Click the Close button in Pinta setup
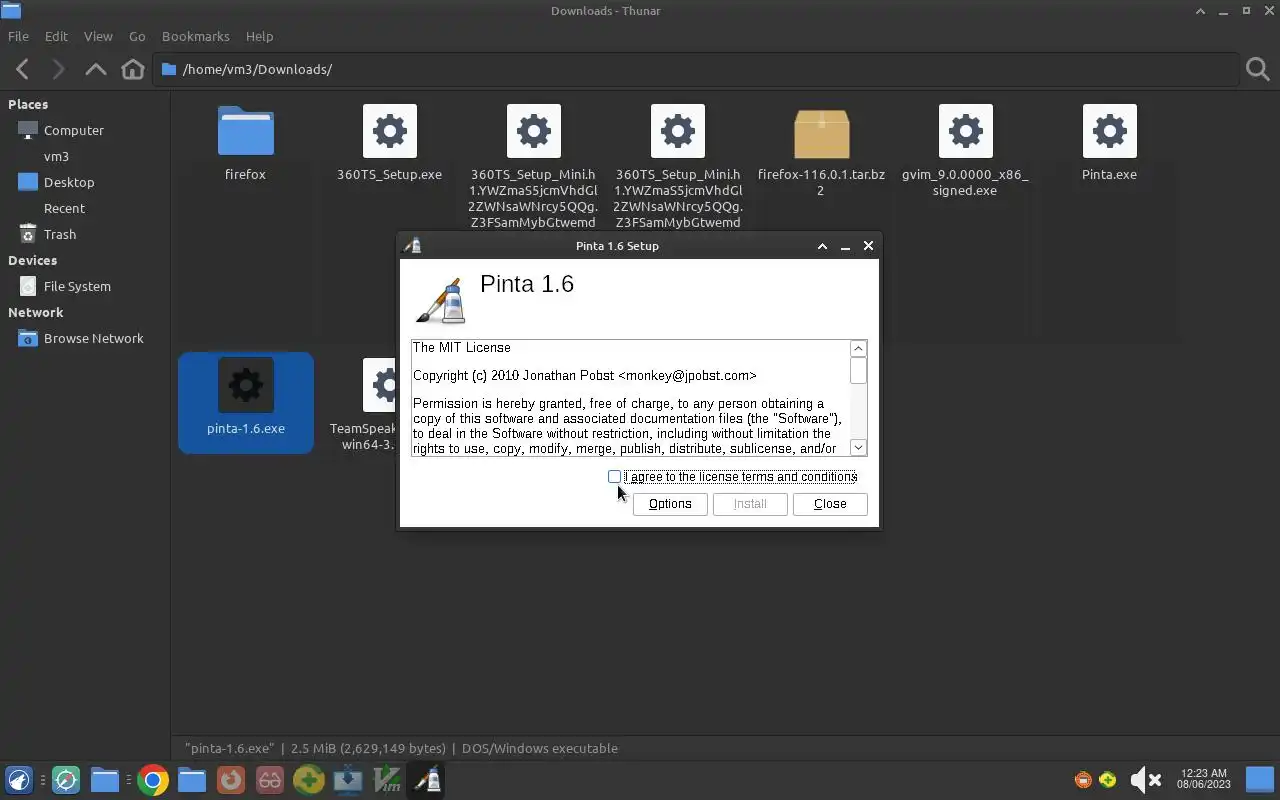1280x800 pixels. coord(830,504)
